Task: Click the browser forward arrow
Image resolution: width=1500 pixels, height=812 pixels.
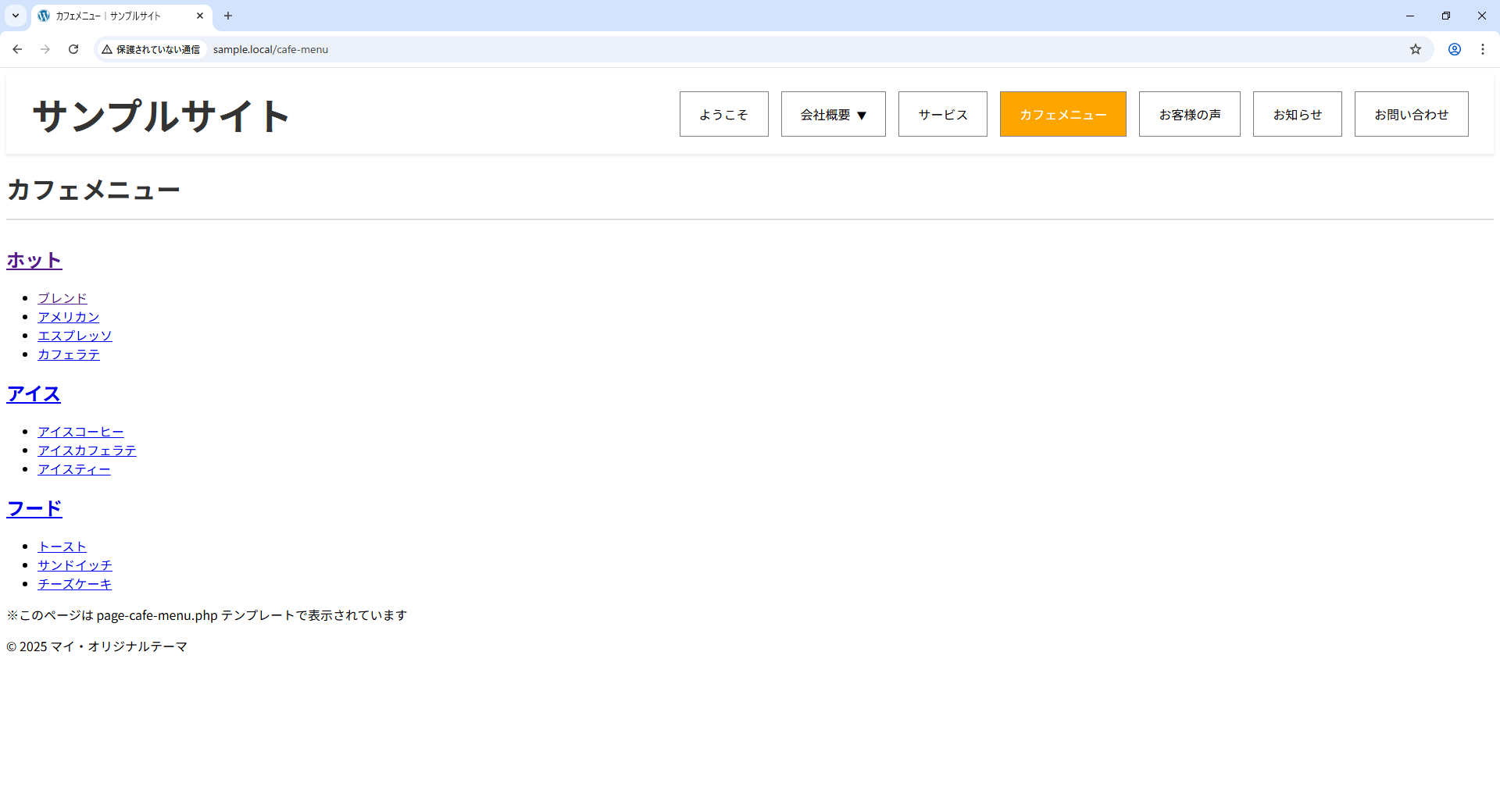Action: tap(45, 49)
